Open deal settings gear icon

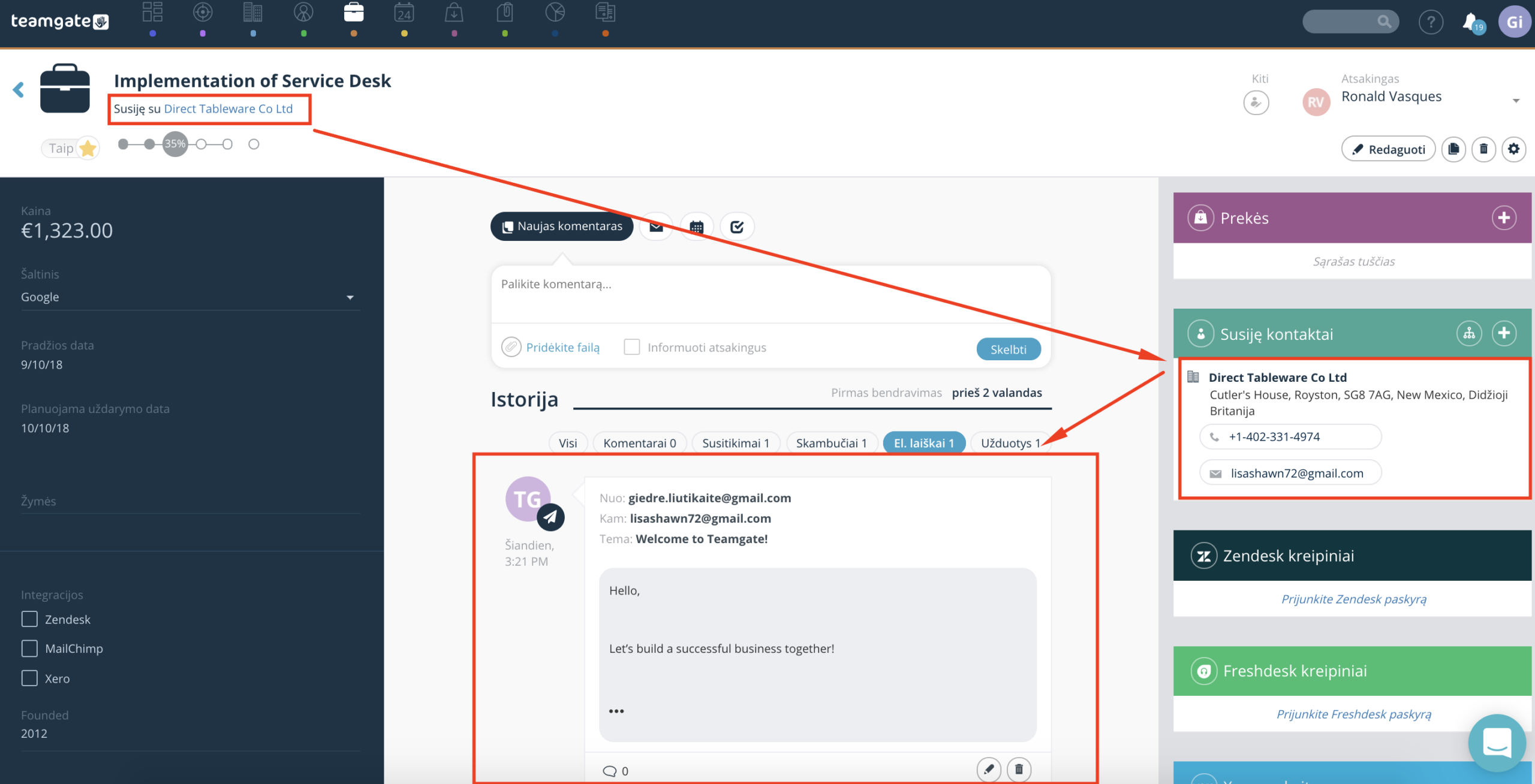[1513, 149]
